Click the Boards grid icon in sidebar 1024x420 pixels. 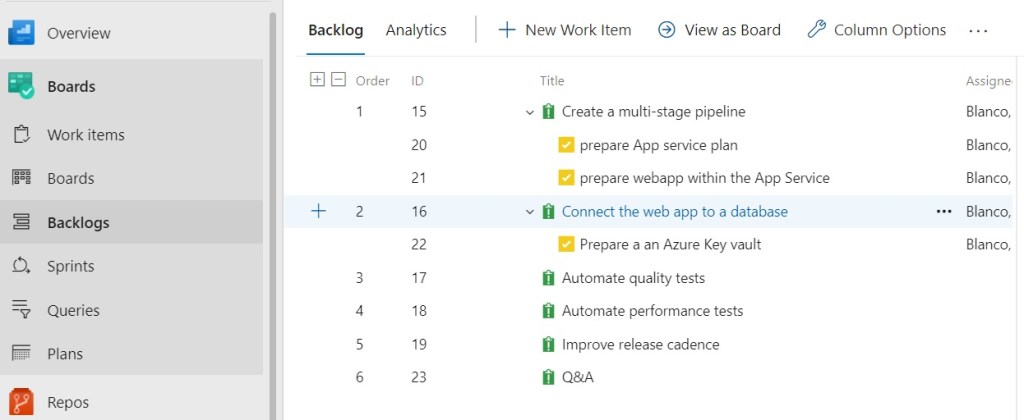pos(22,178)
